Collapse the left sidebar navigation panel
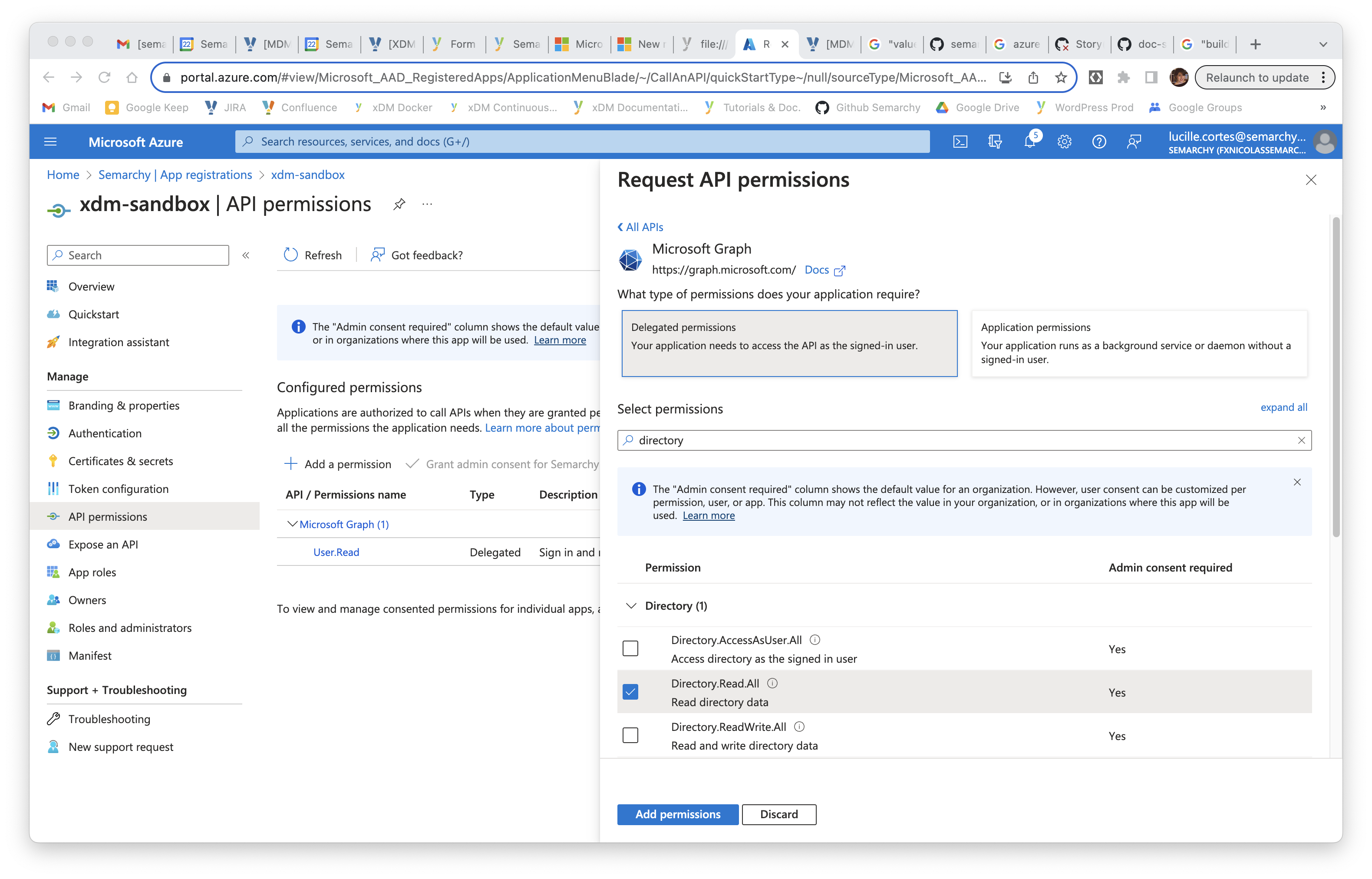The height and width of the screenshot is (879, 1372). point(247,255)
